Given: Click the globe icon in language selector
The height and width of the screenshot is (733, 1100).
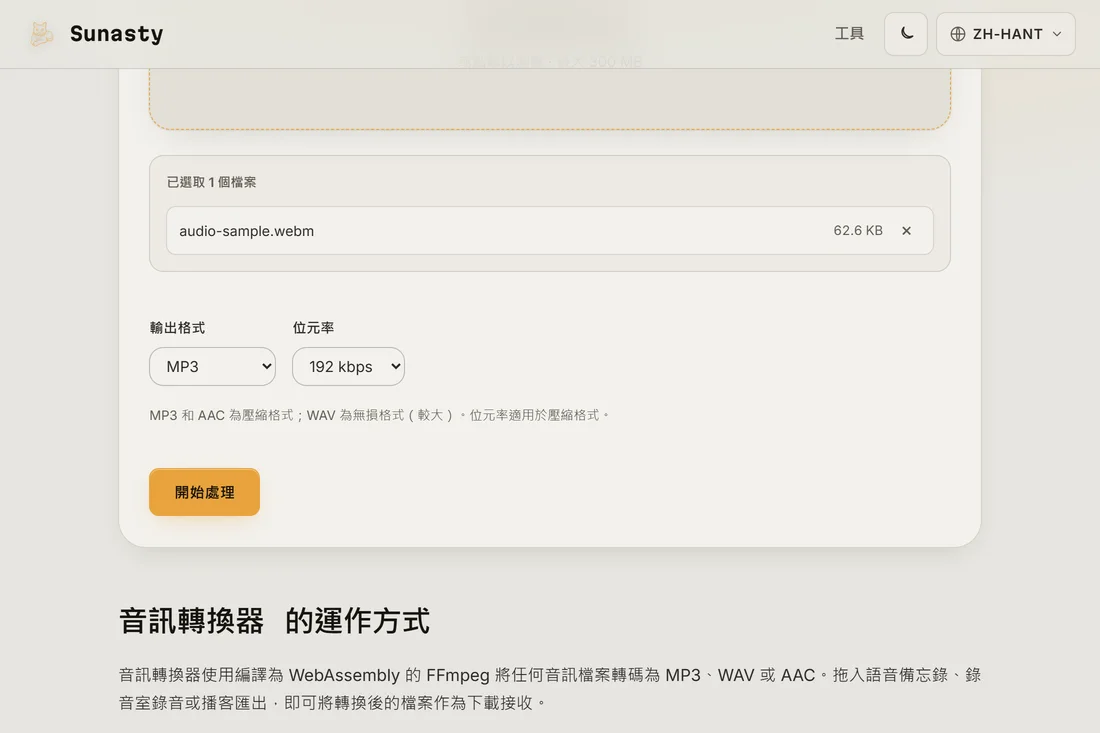Looking at the screenshot, I should [958, 34].
